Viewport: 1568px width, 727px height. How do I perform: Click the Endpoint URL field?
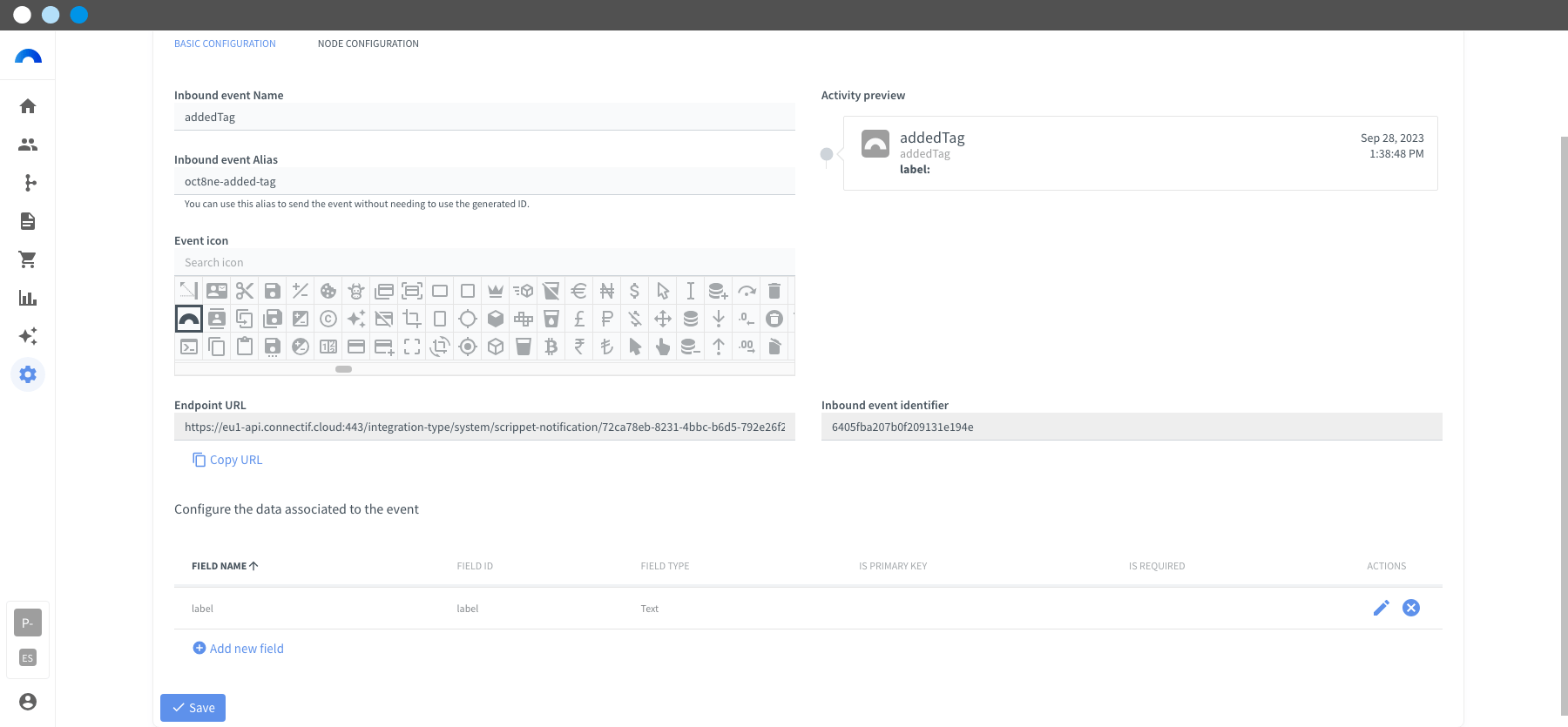(x=484, y=427)
